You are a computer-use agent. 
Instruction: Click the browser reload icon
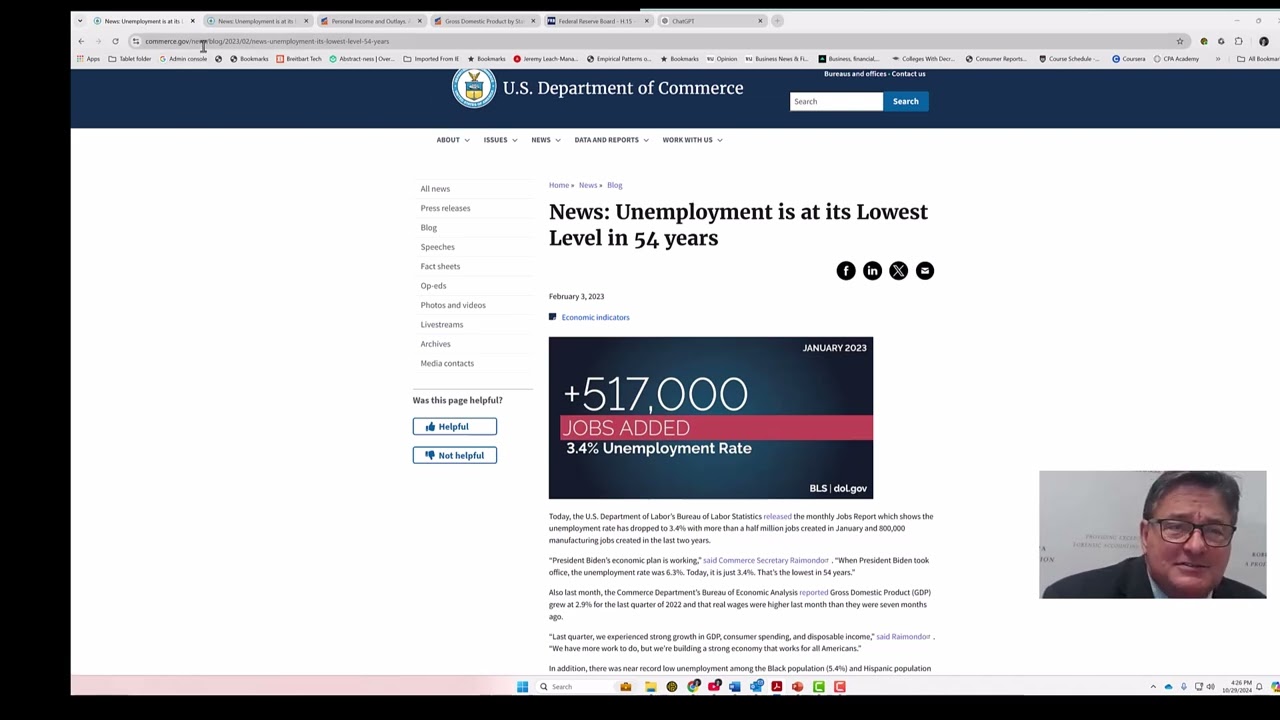point(115,41)
